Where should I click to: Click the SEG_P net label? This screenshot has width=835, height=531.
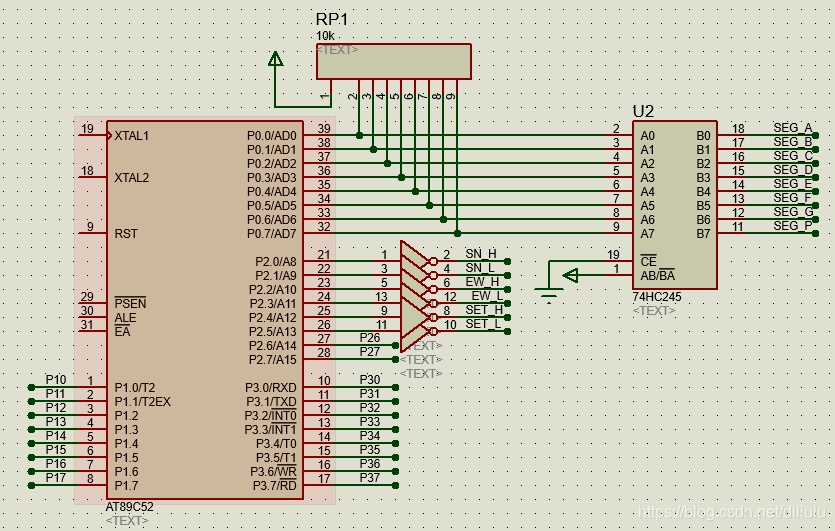point(792,226)
